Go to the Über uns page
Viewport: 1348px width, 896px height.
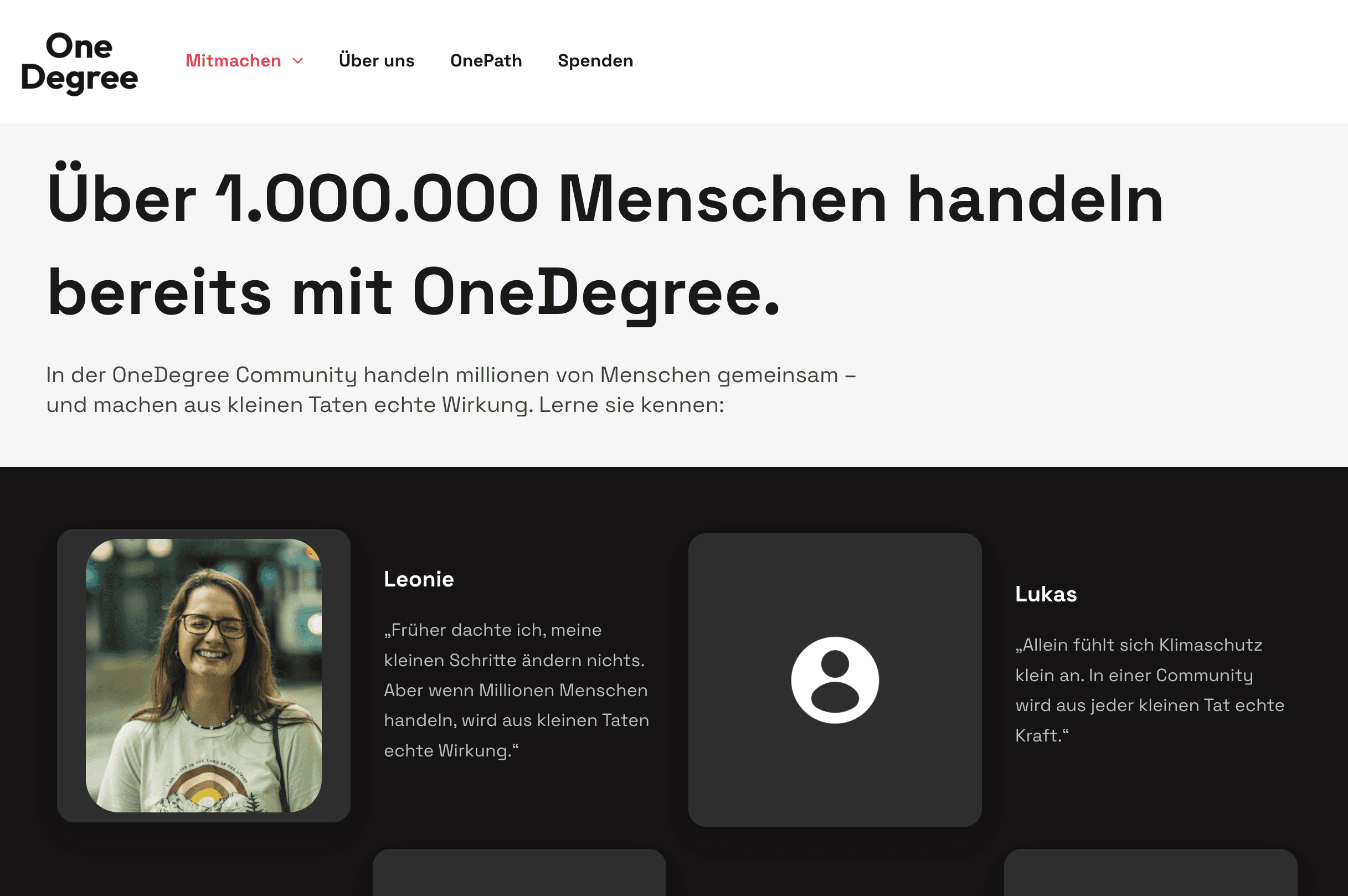pos(377,60)
